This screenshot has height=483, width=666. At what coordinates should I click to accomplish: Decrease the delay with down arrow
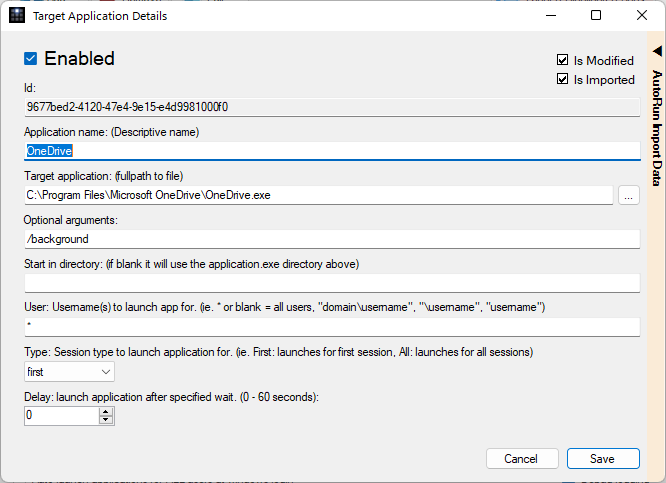[106, 418]
